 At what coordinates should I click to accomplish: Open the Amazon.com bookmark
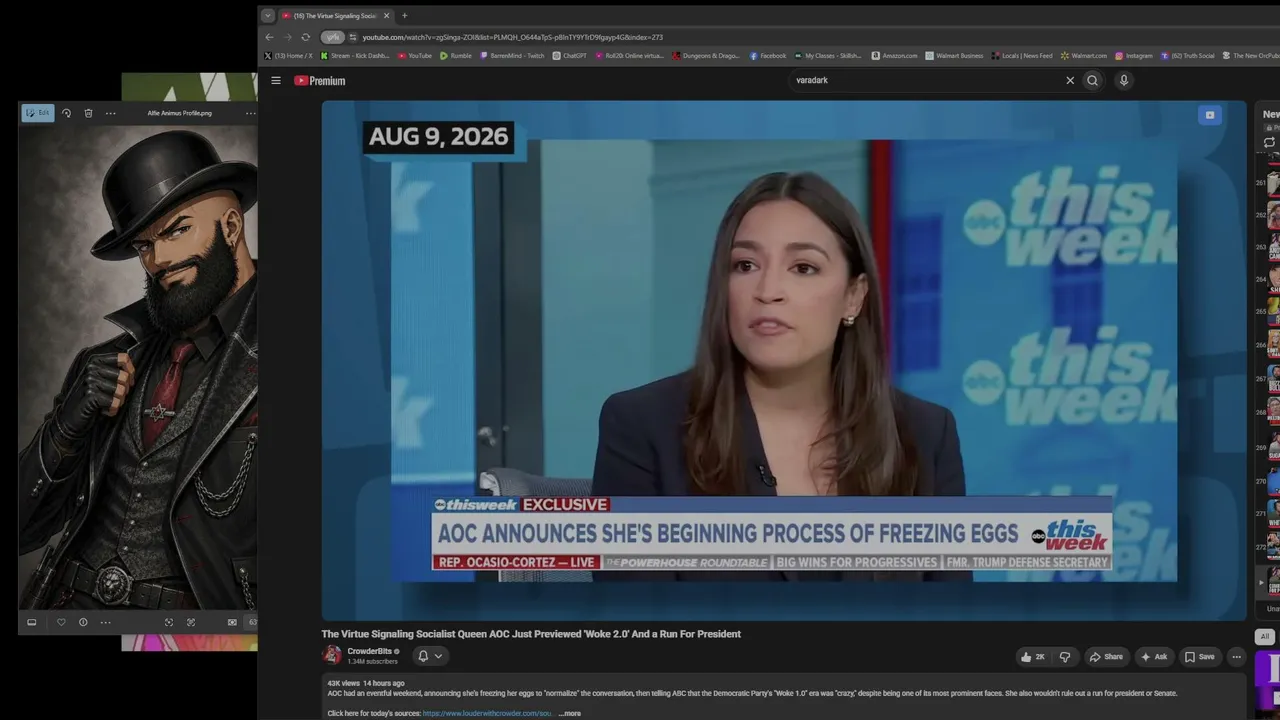click(894, 56)
